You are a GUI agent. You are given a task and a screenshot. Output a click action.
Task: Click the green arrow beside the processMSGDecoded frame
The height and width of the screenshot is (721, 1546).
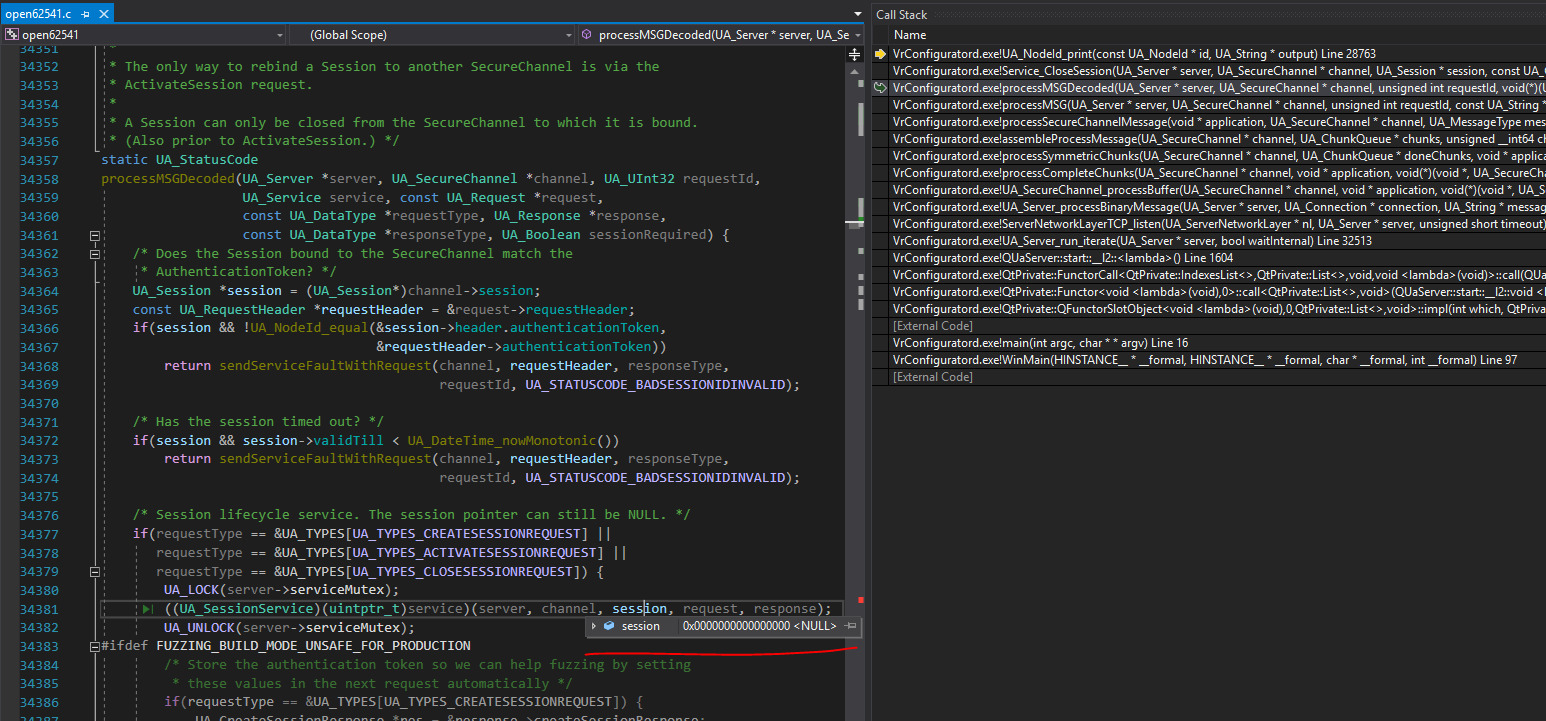[881, 88]
